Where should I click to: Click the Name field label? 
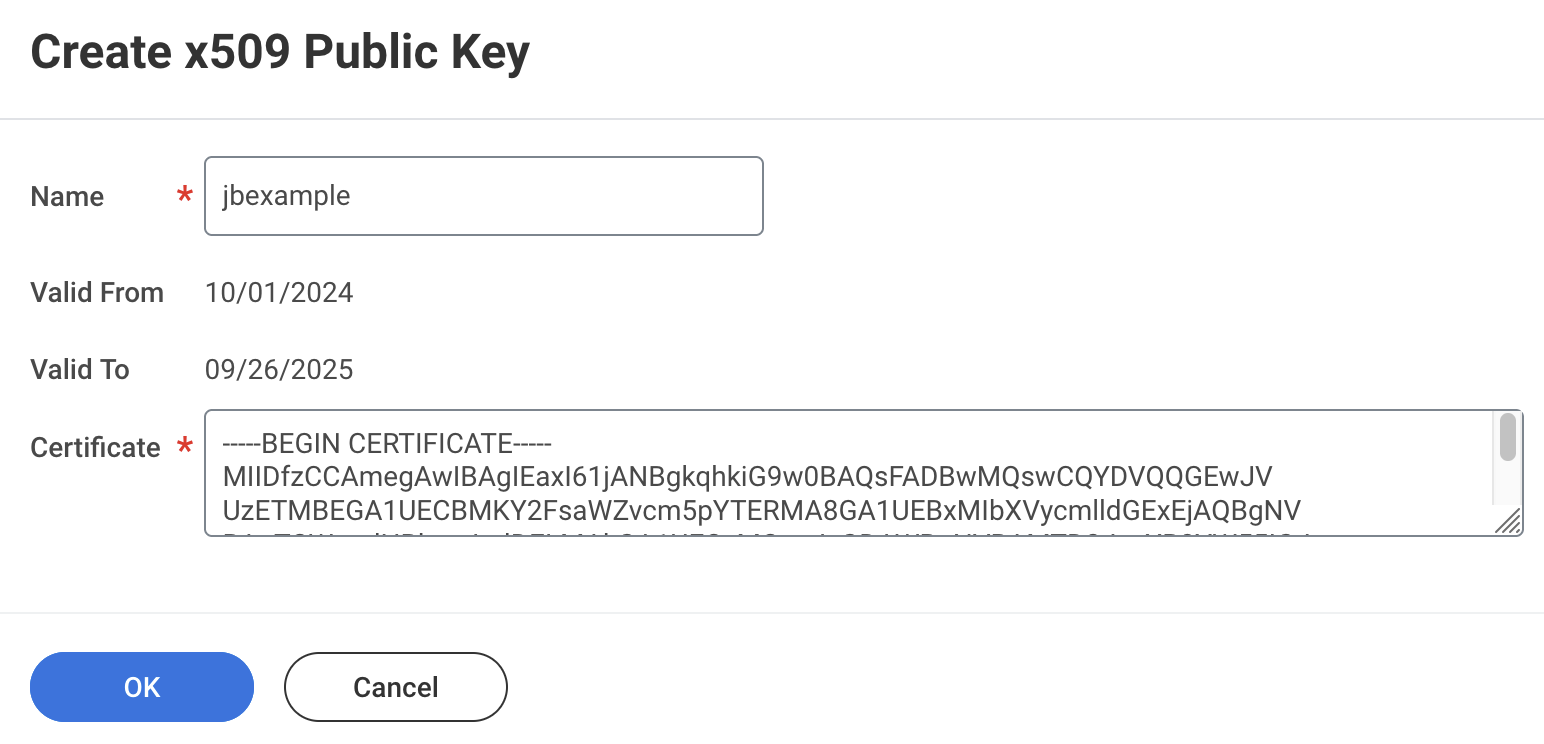pos(66,196)
